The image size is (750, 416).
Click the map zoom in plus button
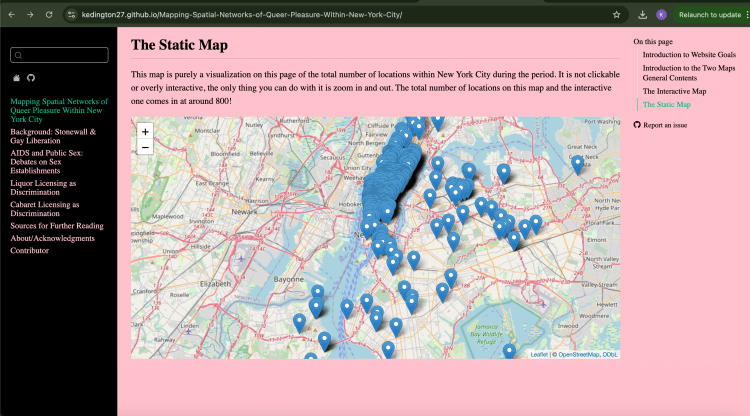click(145, 131)
